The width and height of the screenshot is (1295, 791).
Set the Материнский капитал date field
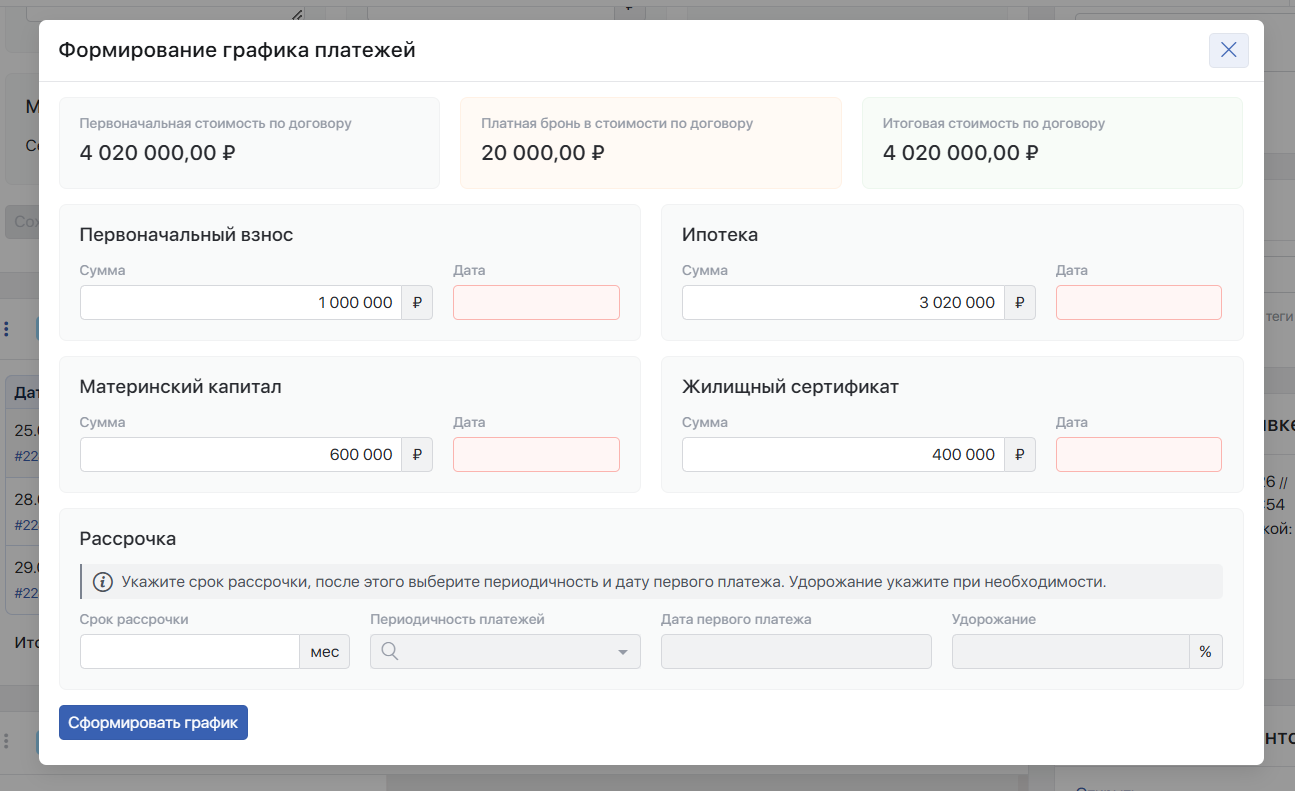pos(536,455)
